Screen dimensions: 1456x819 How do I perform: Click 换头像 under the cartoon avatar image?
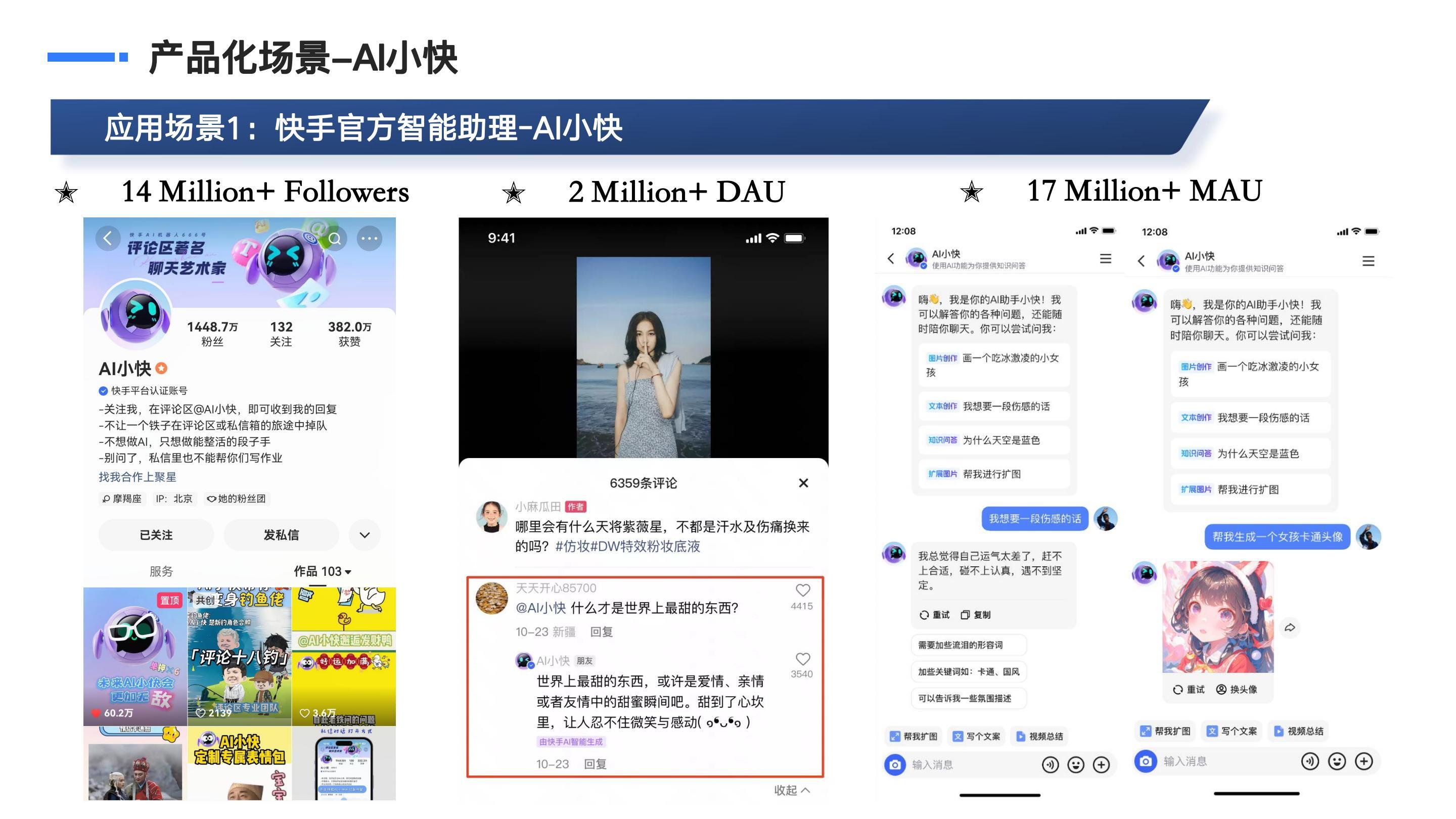(1237, 690)
